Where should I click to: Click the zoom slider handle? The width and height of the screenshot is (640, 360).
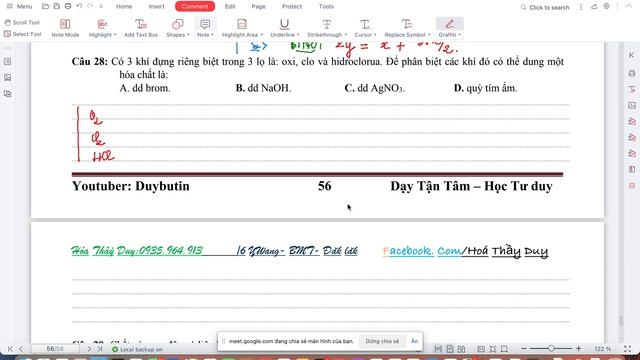(551, 349)
